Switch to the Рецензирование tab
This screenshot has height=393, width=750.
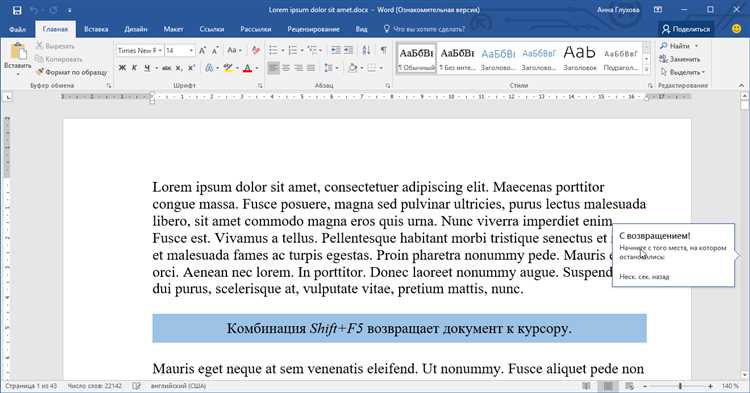click(x=313, y=29)
